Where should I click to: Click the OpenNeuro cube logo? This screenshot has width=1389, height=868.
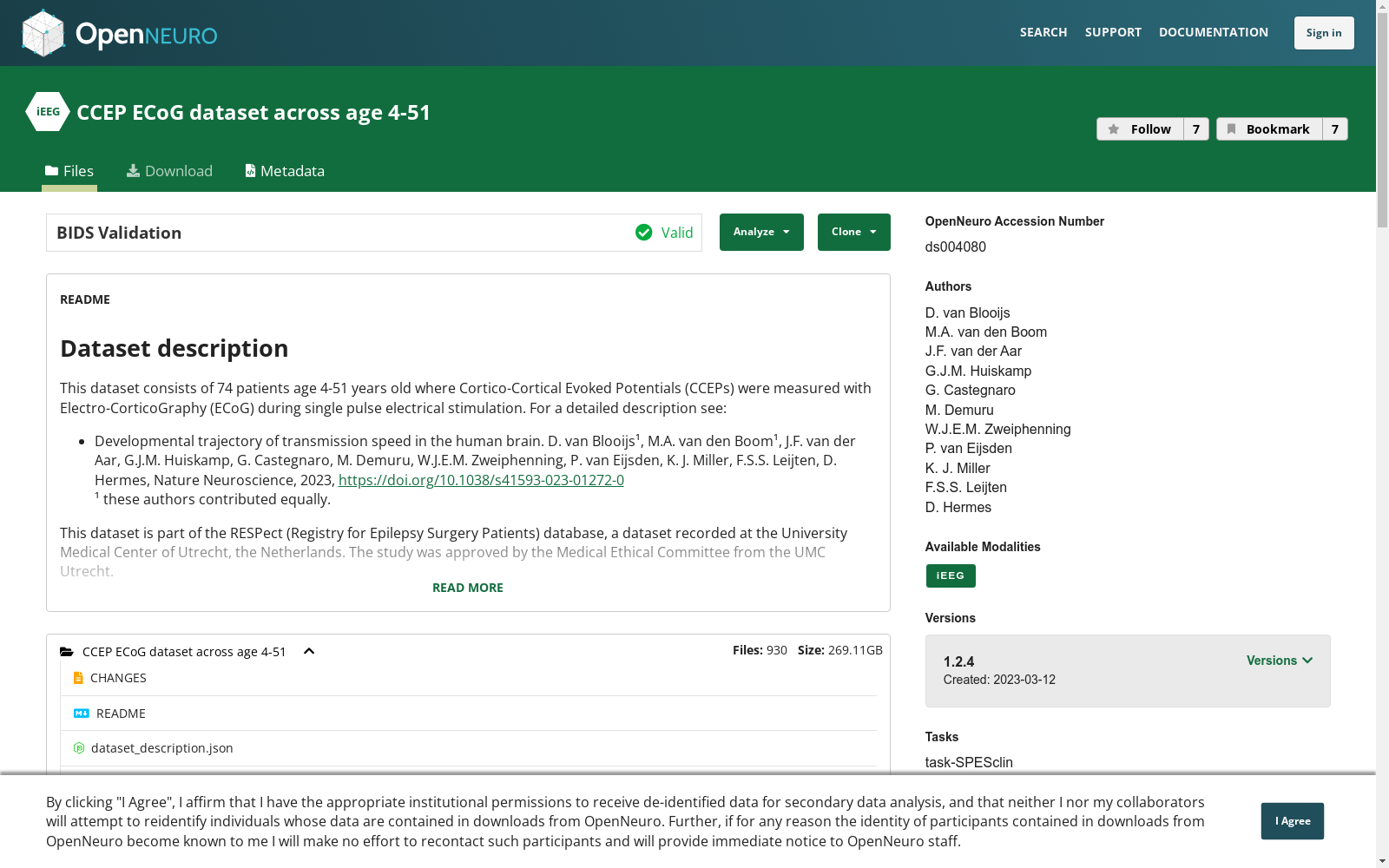click(x=43, y=33)
